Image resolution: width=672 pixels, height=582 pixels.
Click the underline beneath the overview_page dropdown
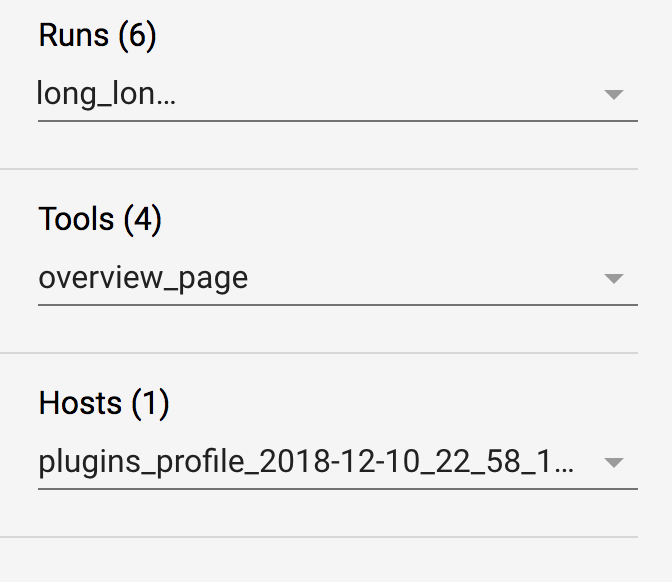pos(338,305)
